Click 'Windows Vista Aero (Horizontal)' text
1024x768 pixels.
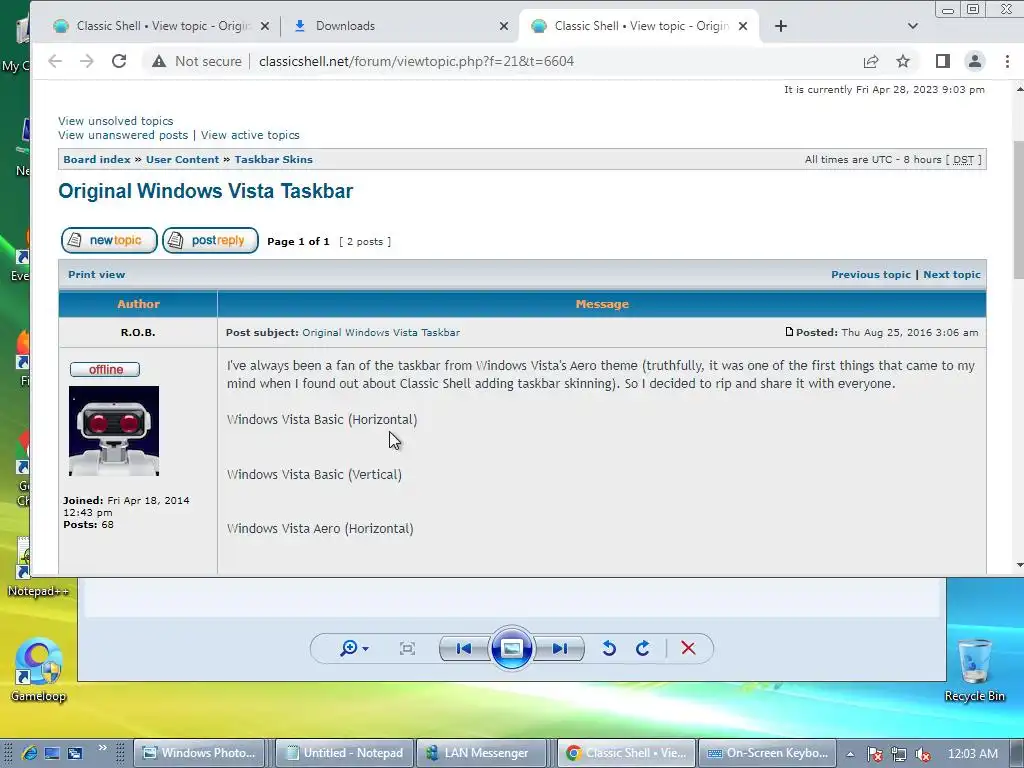(320, 528)
